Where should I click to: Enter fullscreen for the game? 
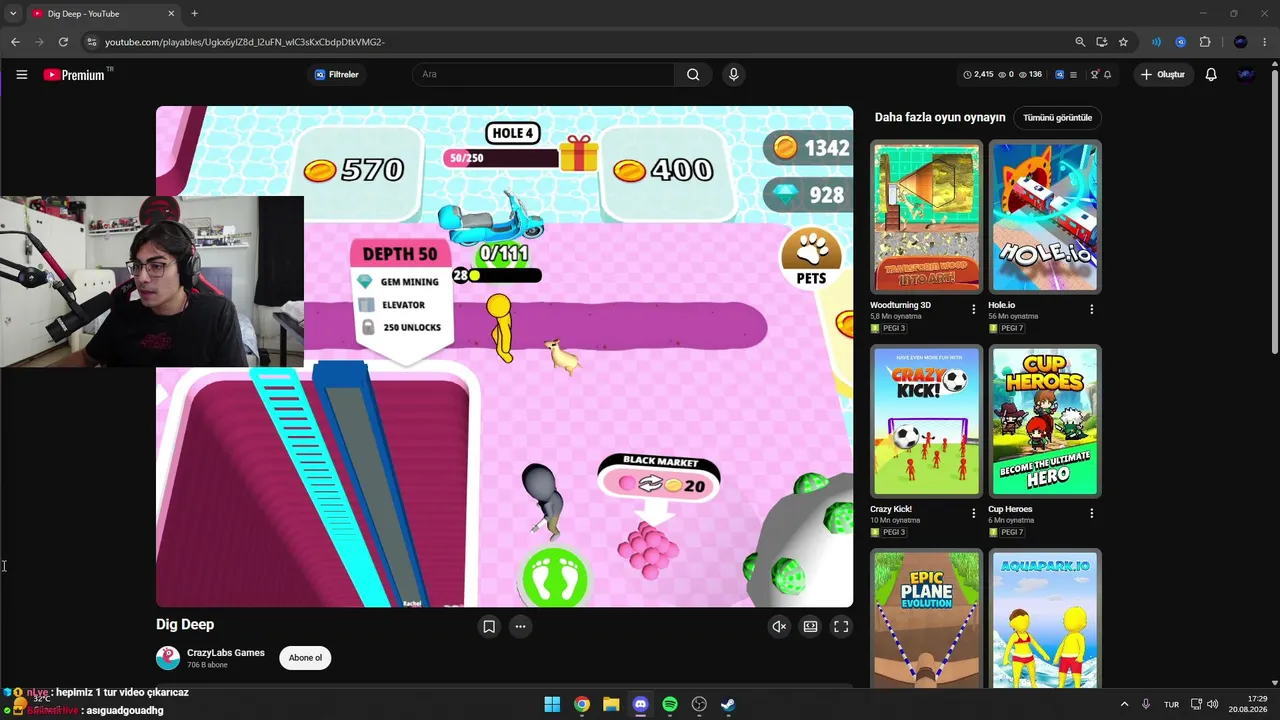tap(841, 627)
